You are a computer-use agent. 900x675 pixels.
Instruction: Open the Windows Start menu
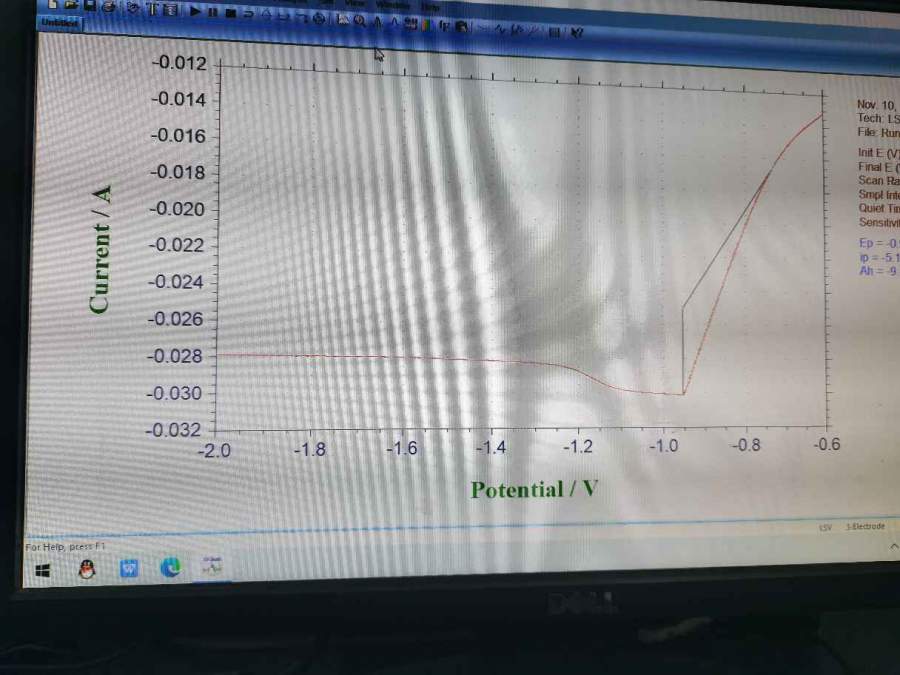click(43, 569)
